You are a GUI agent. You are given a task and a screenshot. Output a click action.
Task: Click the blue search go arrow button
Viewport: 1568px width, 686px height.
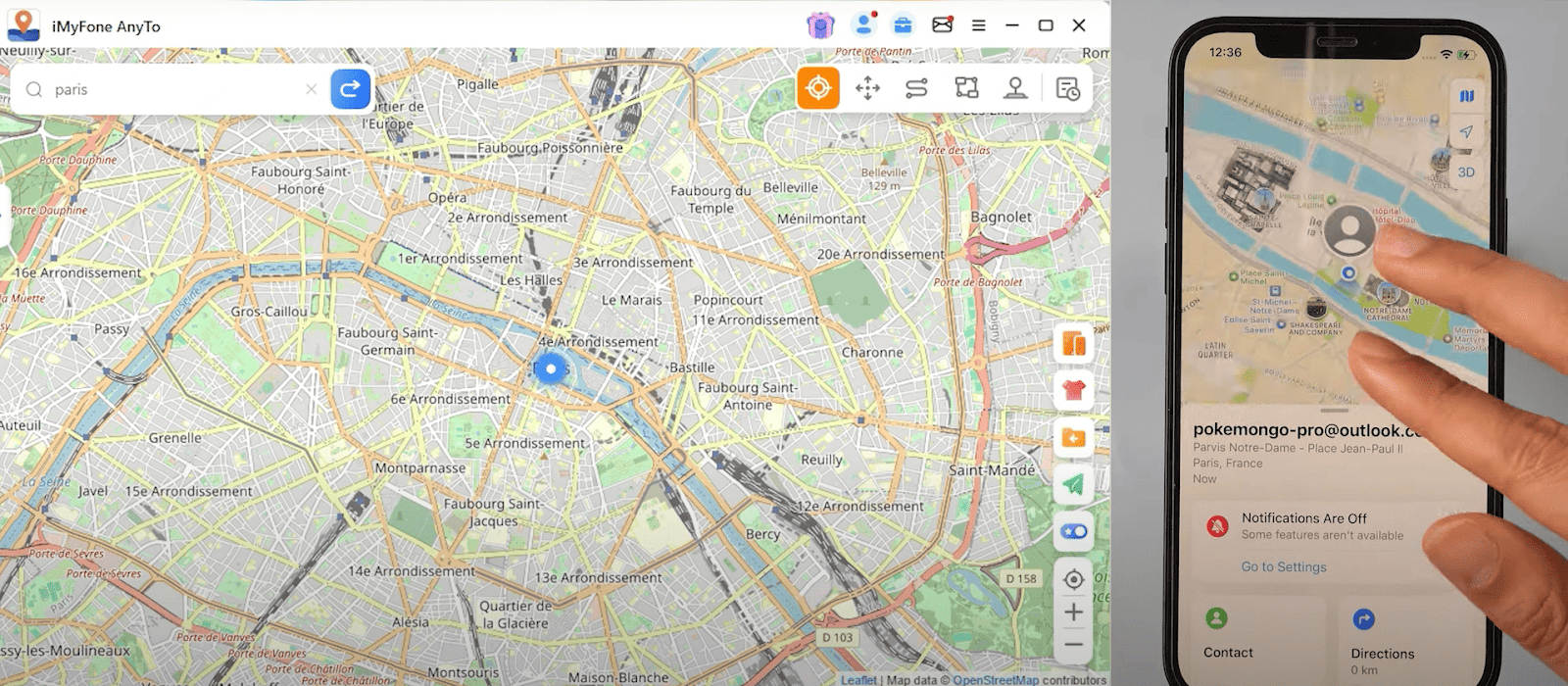(350, 89)
